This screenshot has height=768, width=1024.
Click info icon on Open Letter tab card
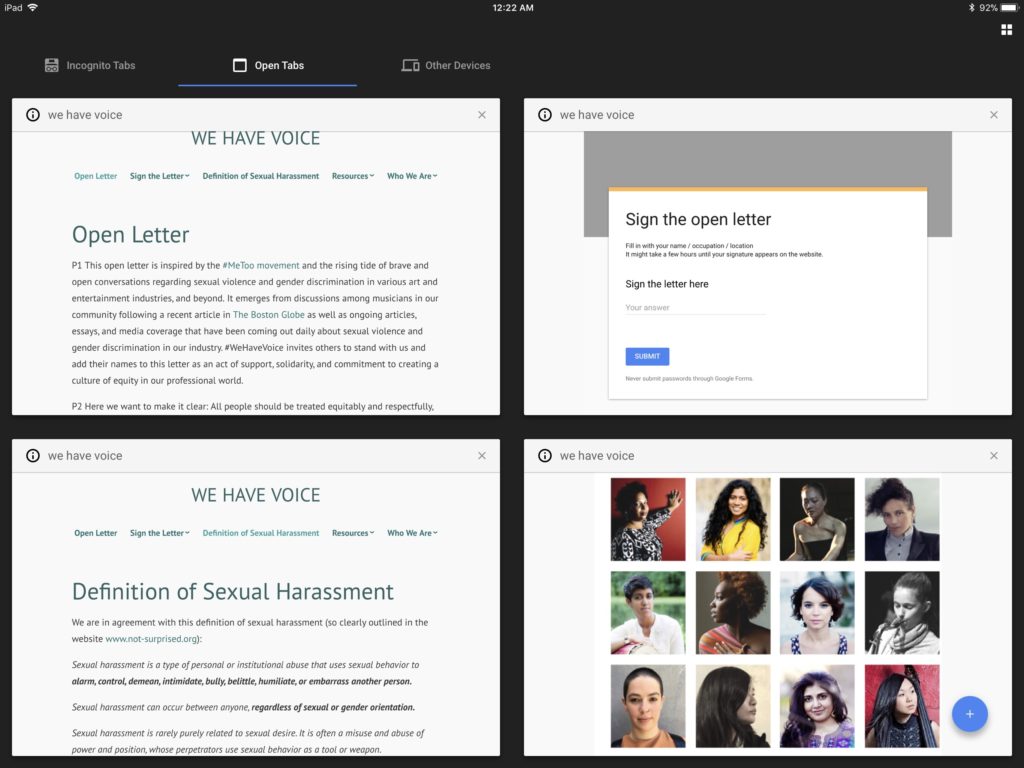[x=33, y=115]
